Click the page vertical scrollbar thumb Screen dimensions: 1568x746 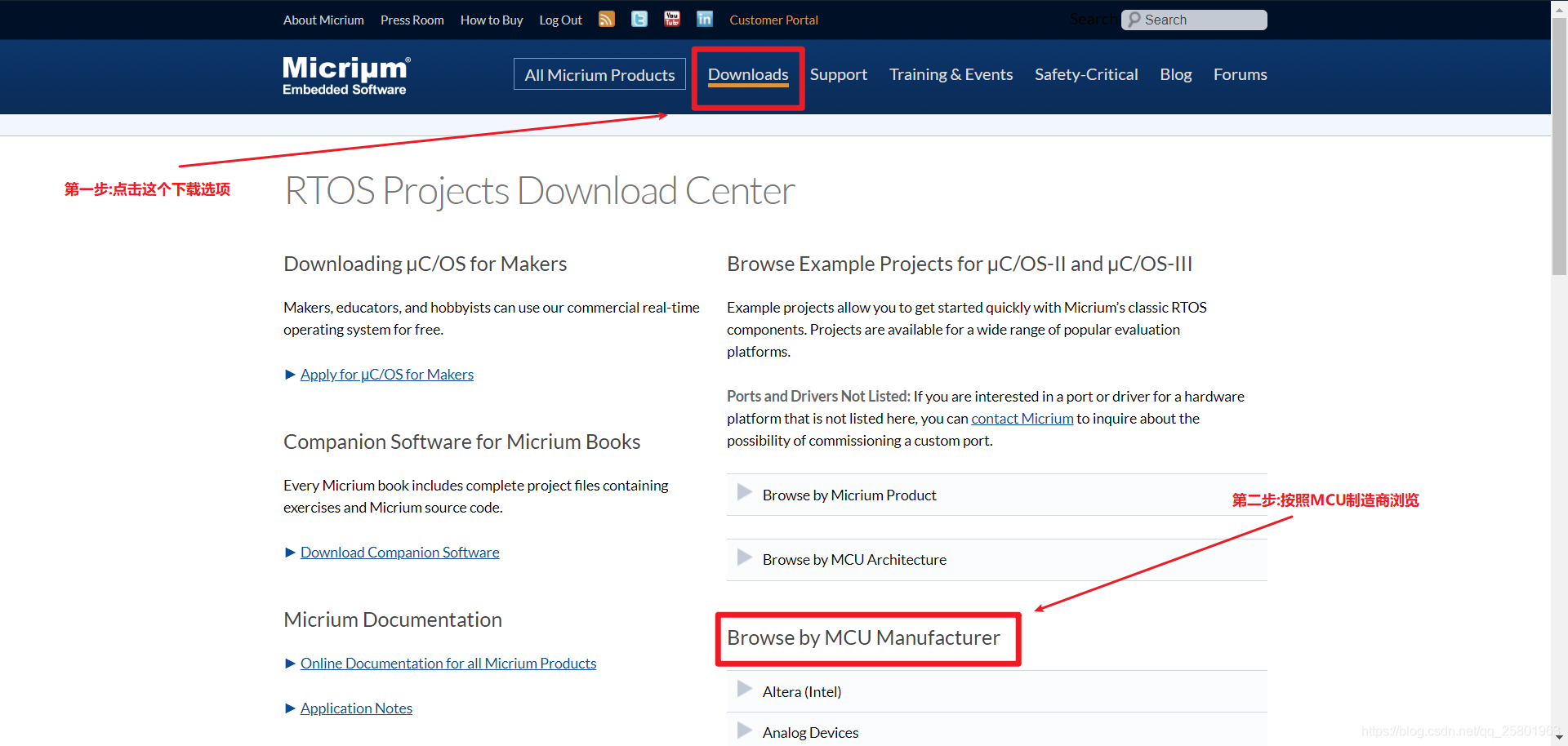point(1559,147)
